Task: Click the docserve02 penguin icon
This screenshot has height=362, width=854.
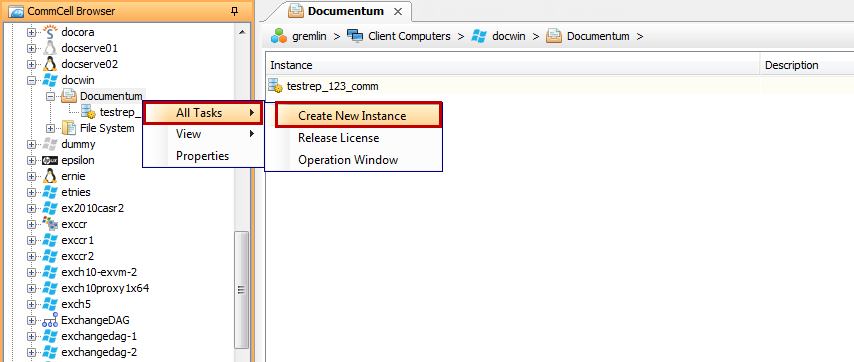Action: pos(50,64)
